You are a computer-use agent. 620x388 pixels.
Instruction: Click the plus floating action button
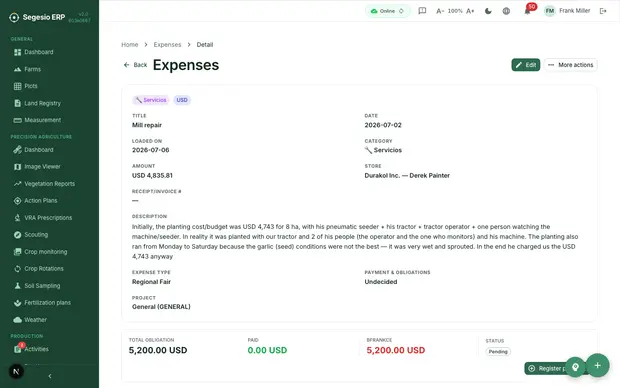(x=597, y=365)
